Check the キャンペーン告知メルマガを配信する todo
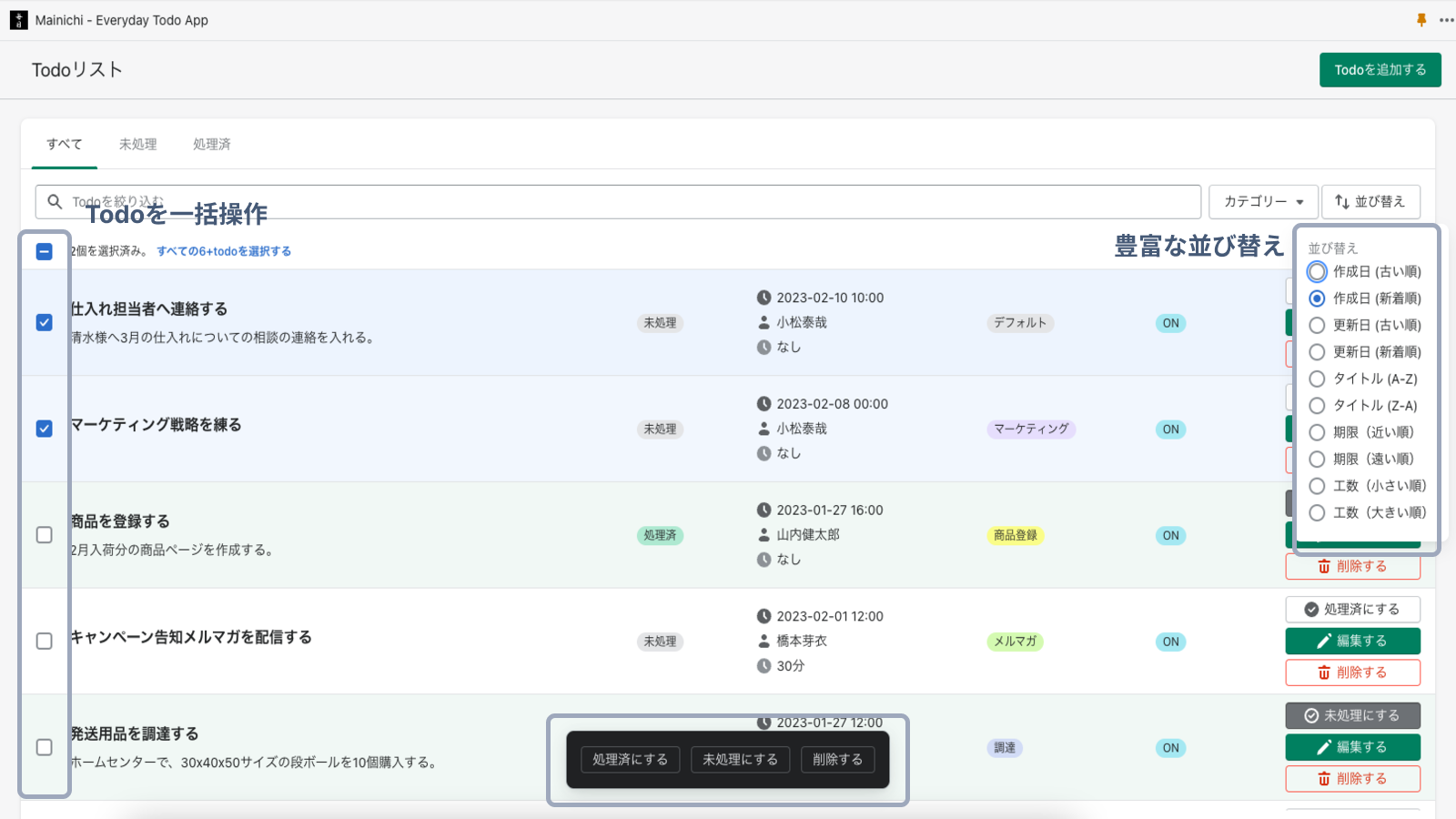Viewport: 1456px width, 819px height. click(44, 641)
